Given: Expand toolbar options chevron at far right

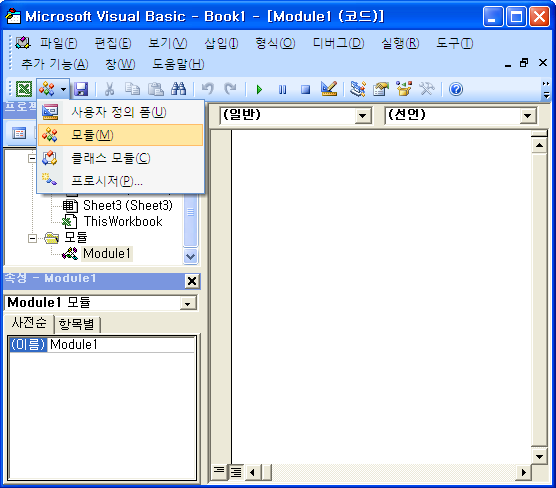Looking at the screenshot, I should (546, 89).
